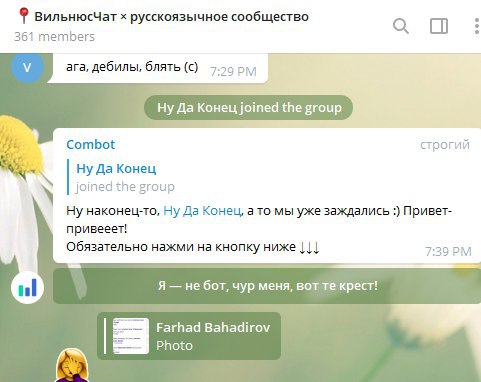Open the Ну Да Конец mention in message

coord(202,211)
